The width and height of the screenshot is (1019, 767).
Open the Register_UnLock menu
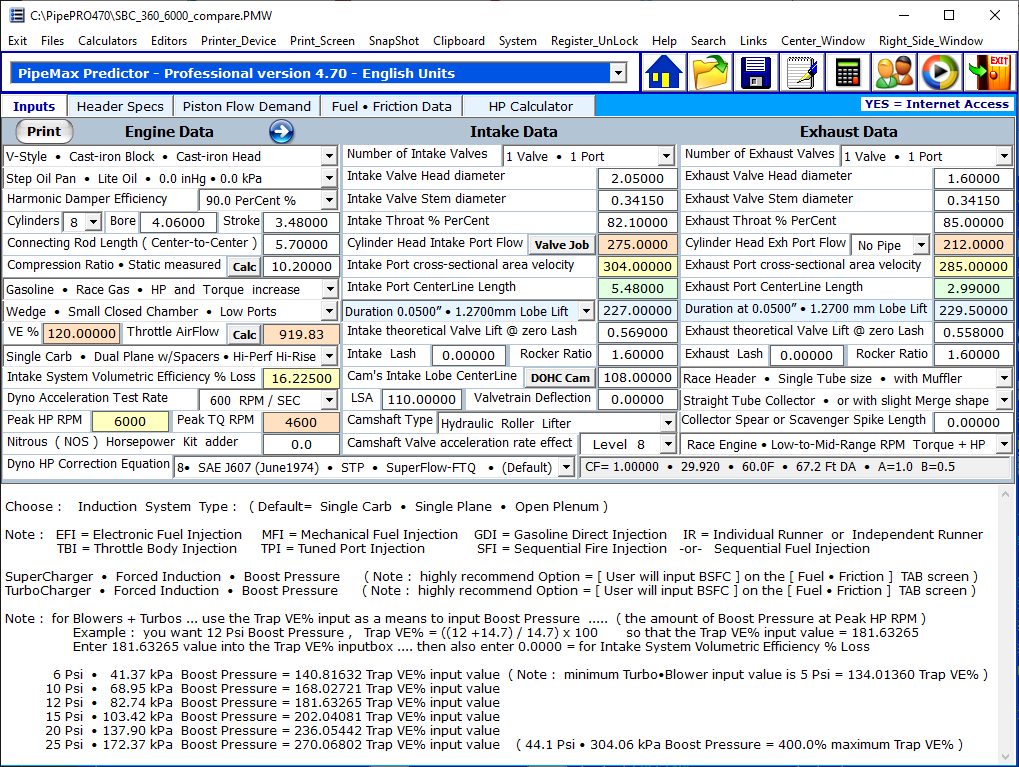[595, 41]
